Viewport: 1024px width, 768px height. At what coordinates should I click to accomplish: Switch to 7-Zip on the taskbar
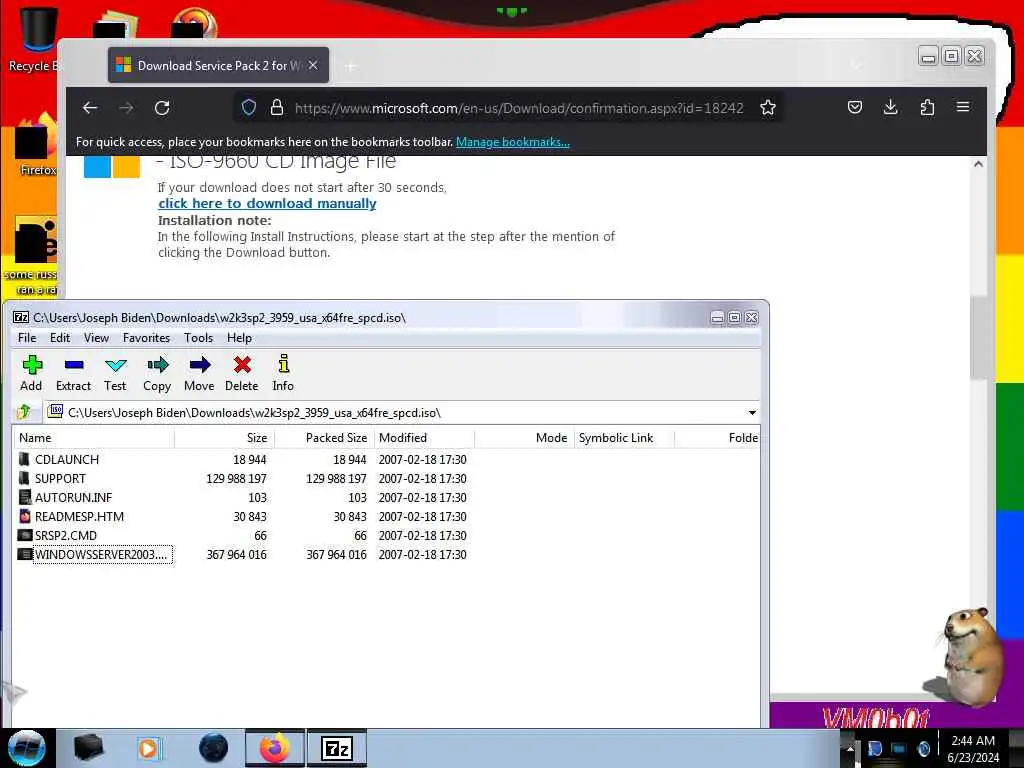tap(337, 748)
